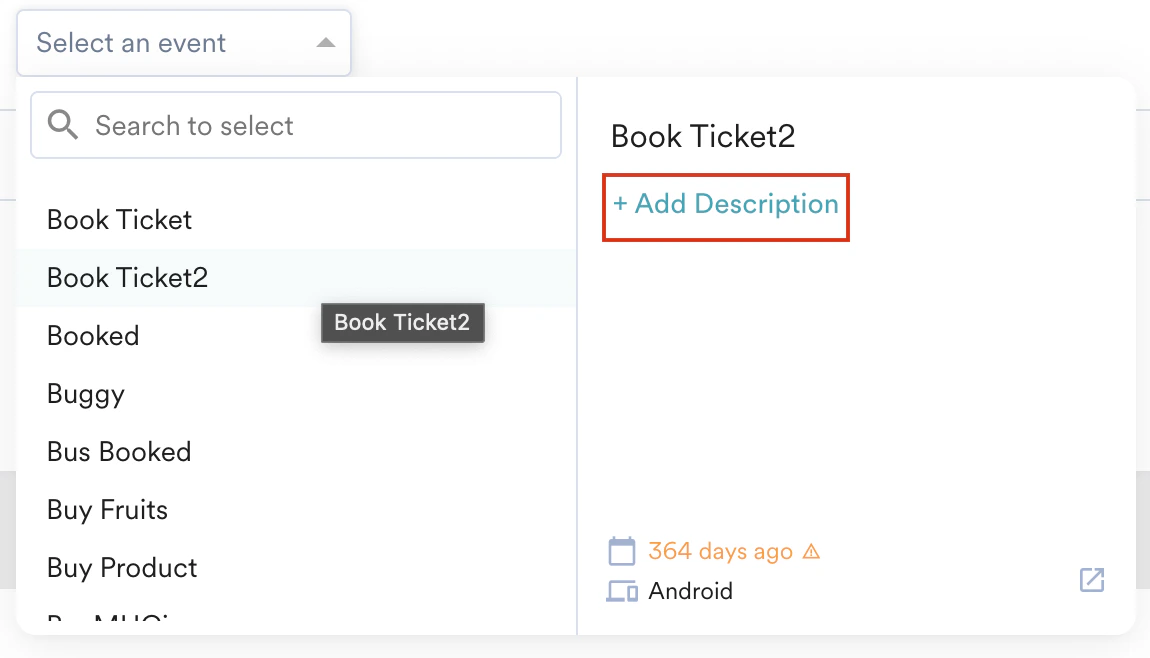Click the "364 days ago" last-seen text
This screenshot has width=1150, height=658.
coord(720,551)
